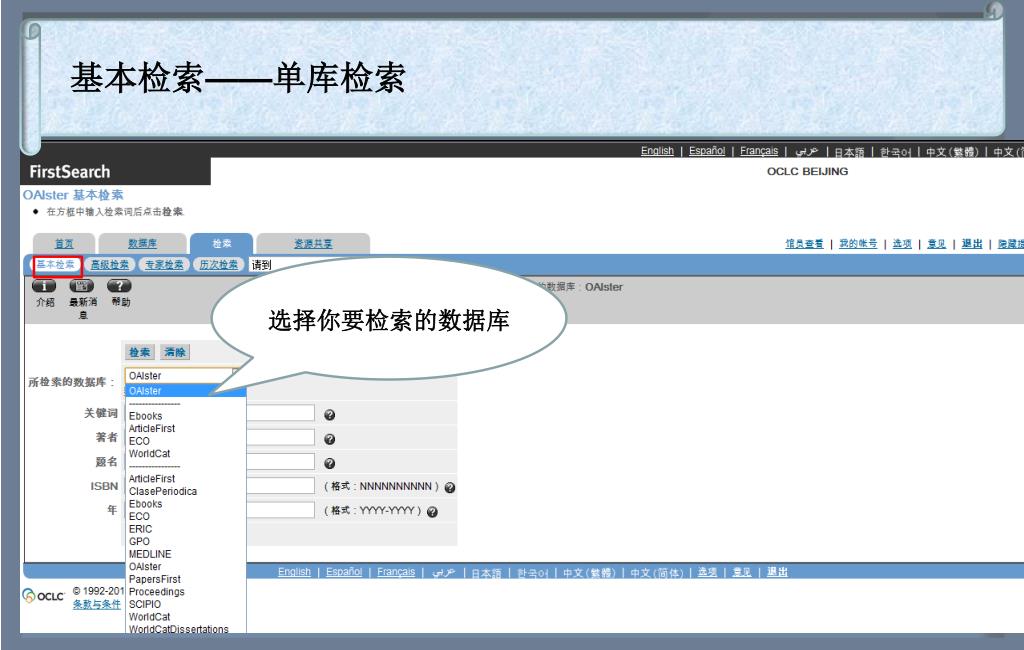This screenshot has height=650, width=1024.
Task: Click the 帮助 question-mark icon
Action: pos(120,285)
